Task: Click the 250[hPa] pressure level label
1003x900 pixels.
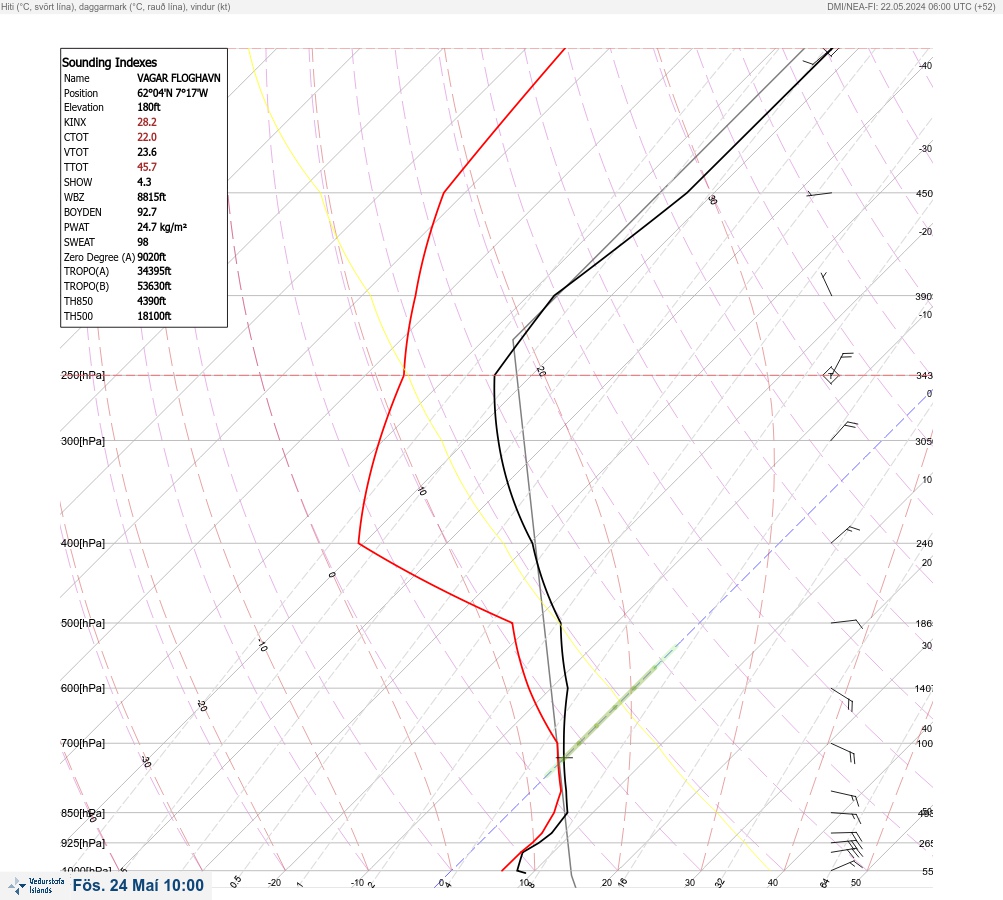Action: (x=83, y=375)
